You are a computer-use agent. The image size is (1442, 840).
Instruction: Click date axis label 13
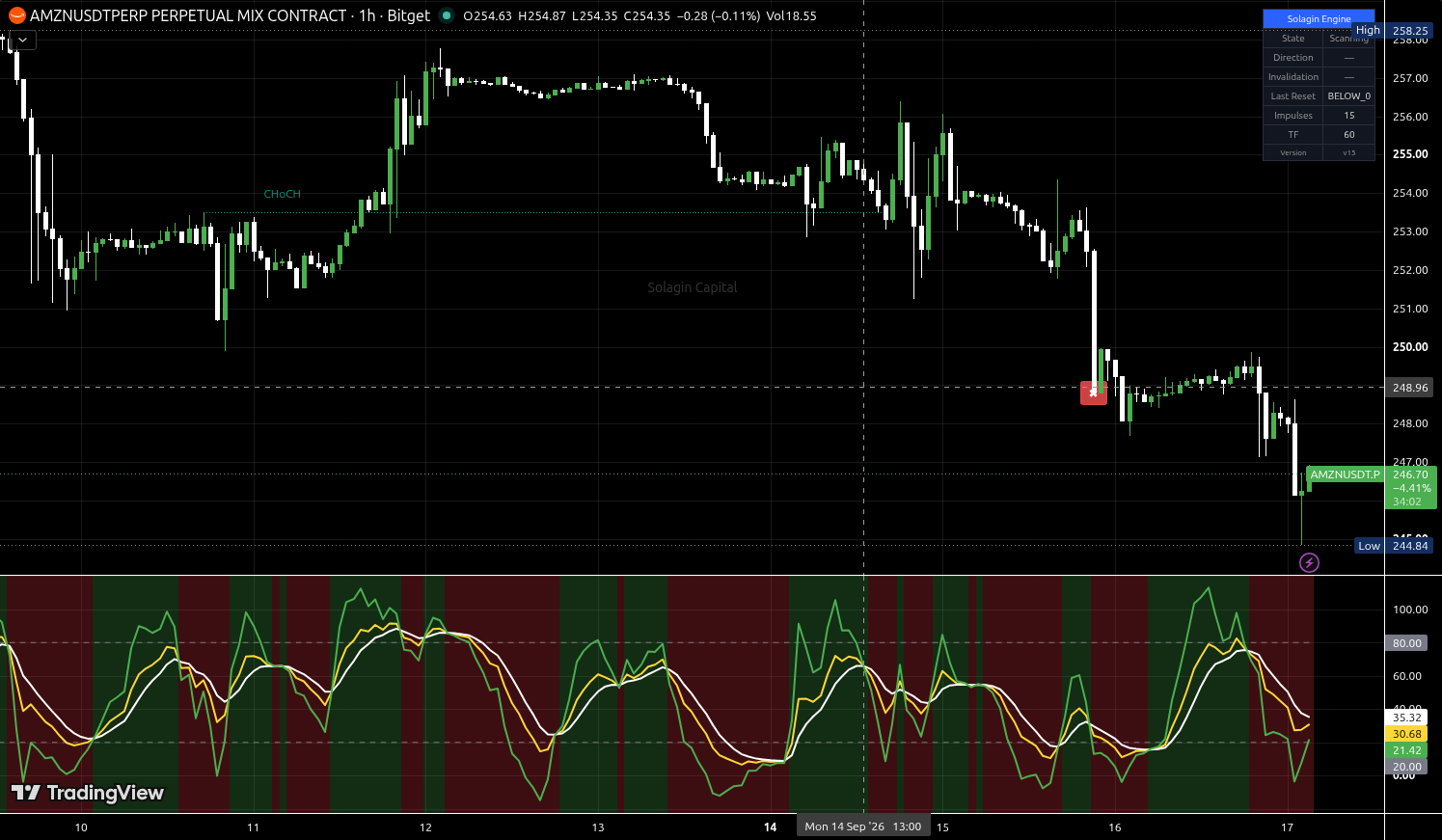click(x=598, y=827)
